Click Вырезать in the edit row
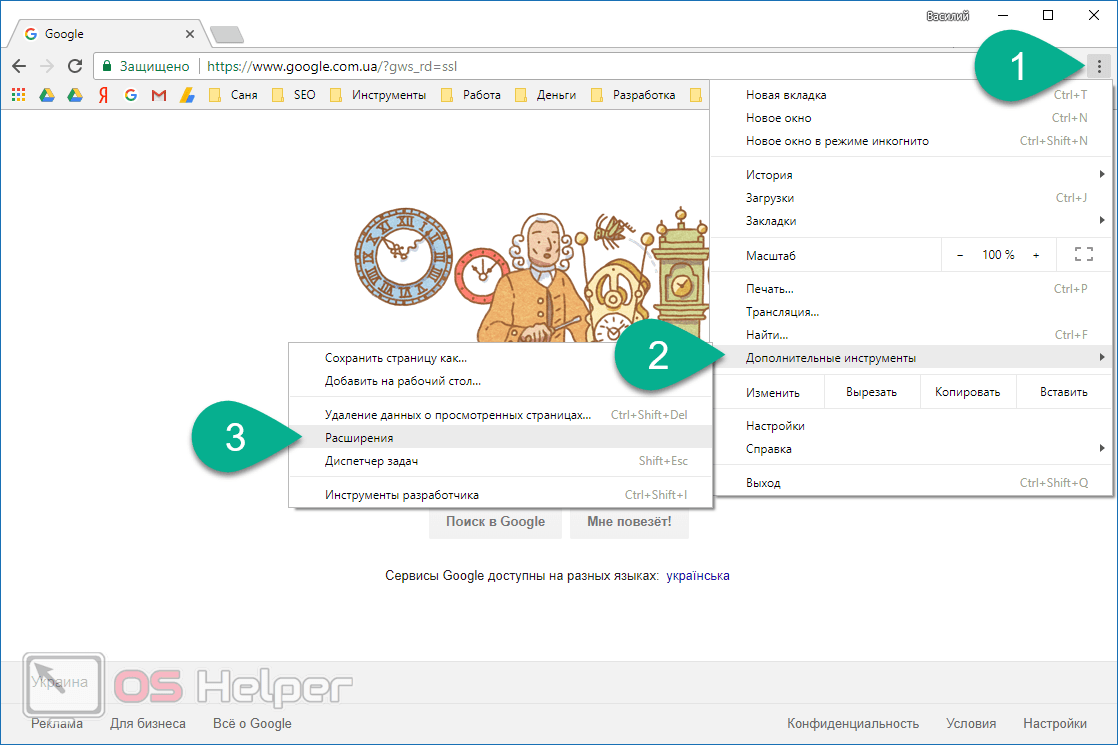The height and width of the screenshot is (745, 1118). pyautogui.click(x=871, y=392)
